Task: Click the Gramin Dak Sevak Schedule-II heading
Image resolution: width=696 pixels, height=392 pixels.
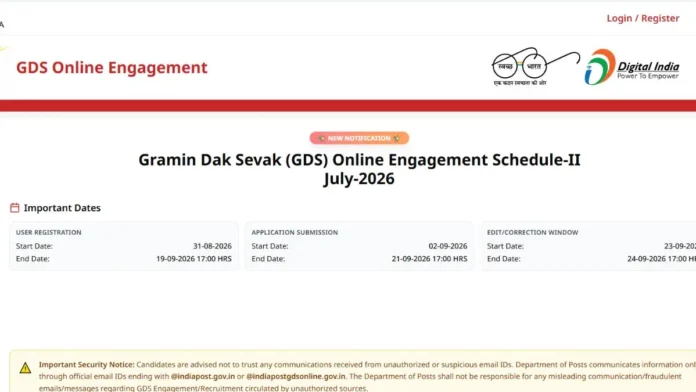Action: (x=359, y=169)
